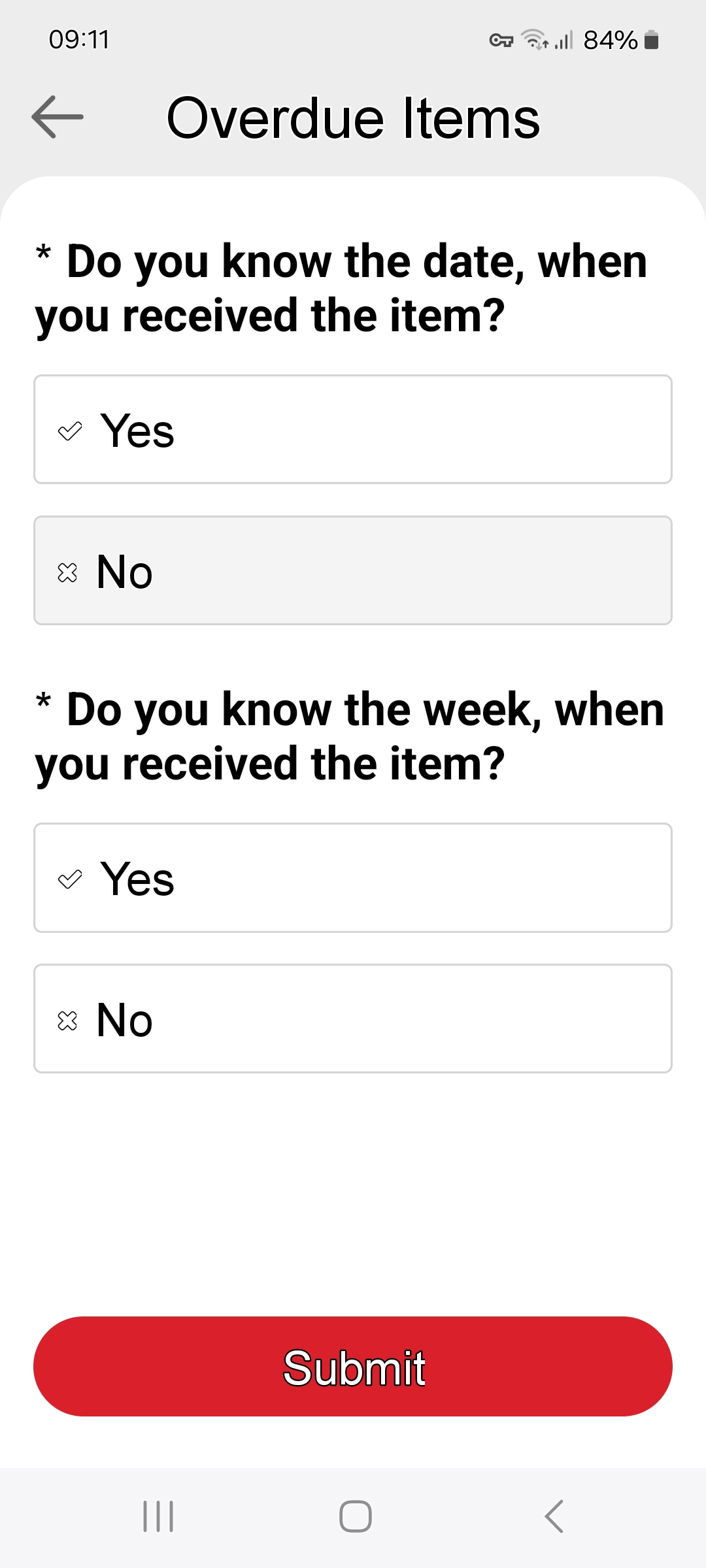
Task: Click the checkmark icon in week Yes option
Action: pyautogui.click(x=70, y=879)
